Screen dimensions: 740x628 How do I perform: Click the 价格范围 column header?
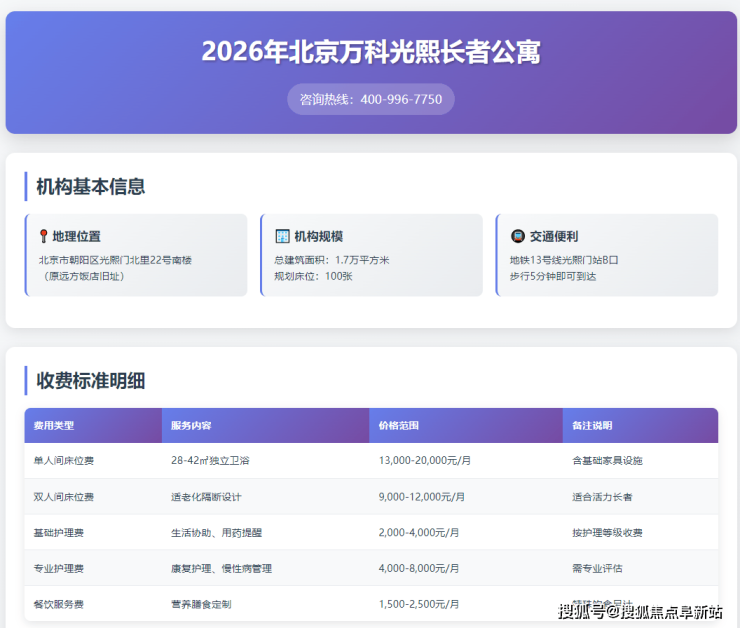(x=399, y=425)
